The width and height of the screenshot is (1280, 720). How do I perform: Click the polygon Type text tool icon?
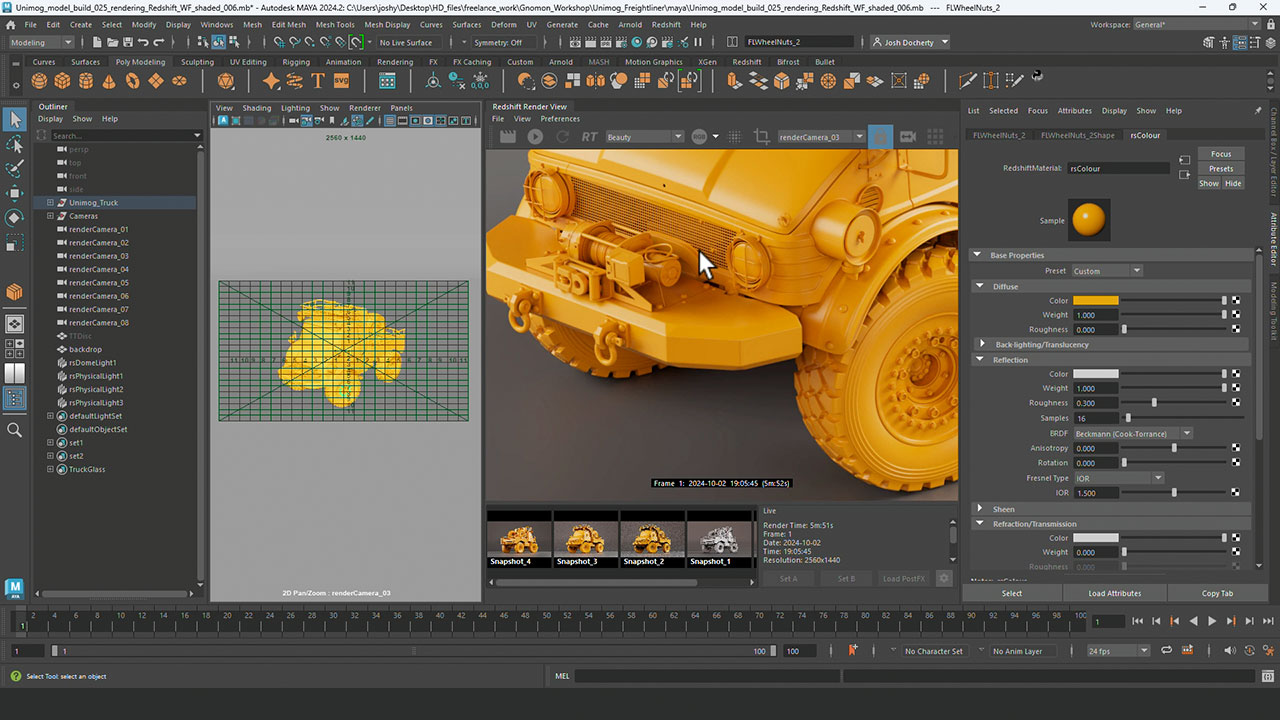pyautogui.click(x=318, y=81)
